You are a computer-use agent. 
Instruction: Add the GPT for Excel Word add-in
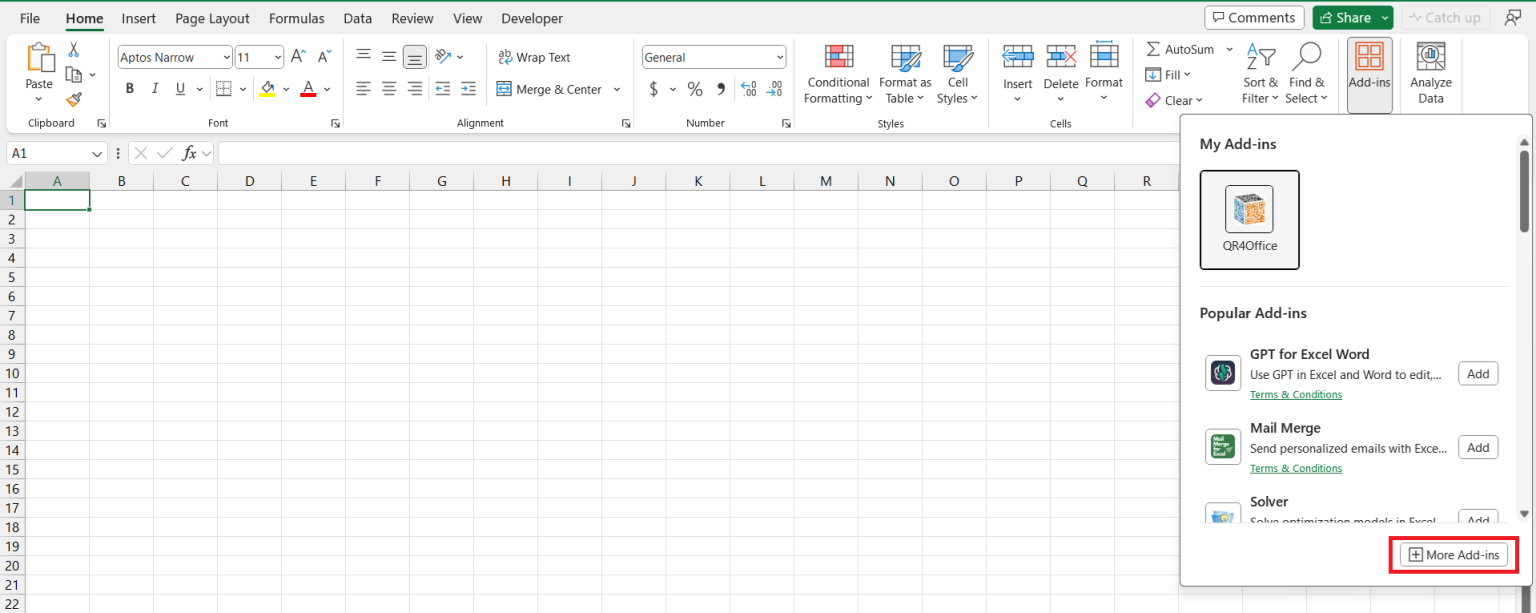tap(1477, 374)
